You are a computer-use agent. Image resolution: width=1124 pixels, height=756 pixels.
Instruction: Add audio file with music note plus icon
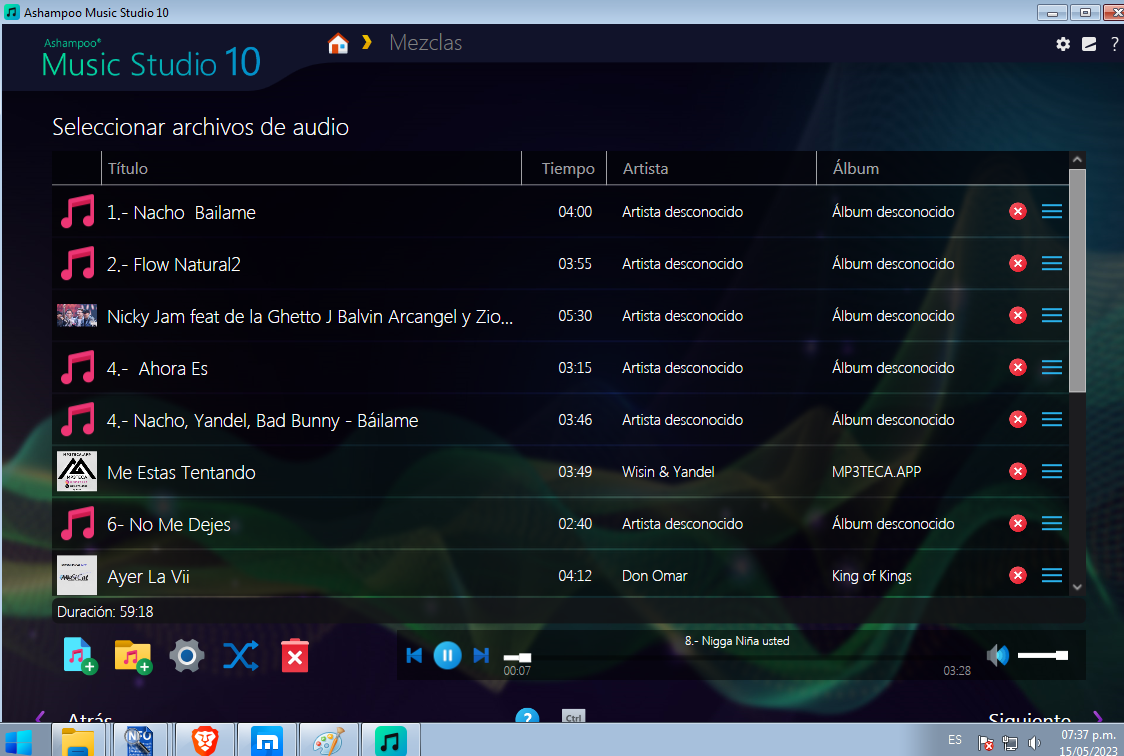point(80,655)
